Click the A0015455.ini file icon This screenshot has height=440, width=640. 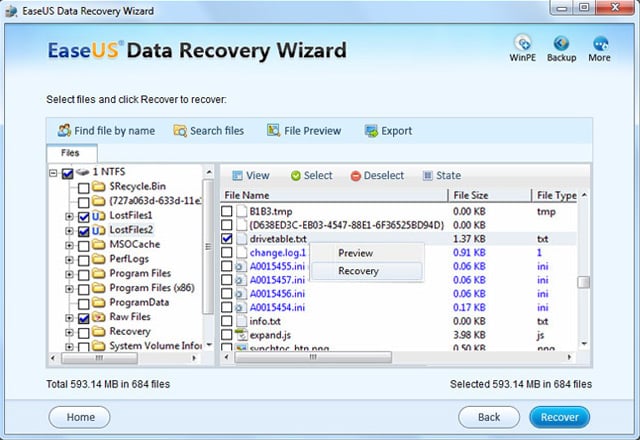click(x=241, y=267)
